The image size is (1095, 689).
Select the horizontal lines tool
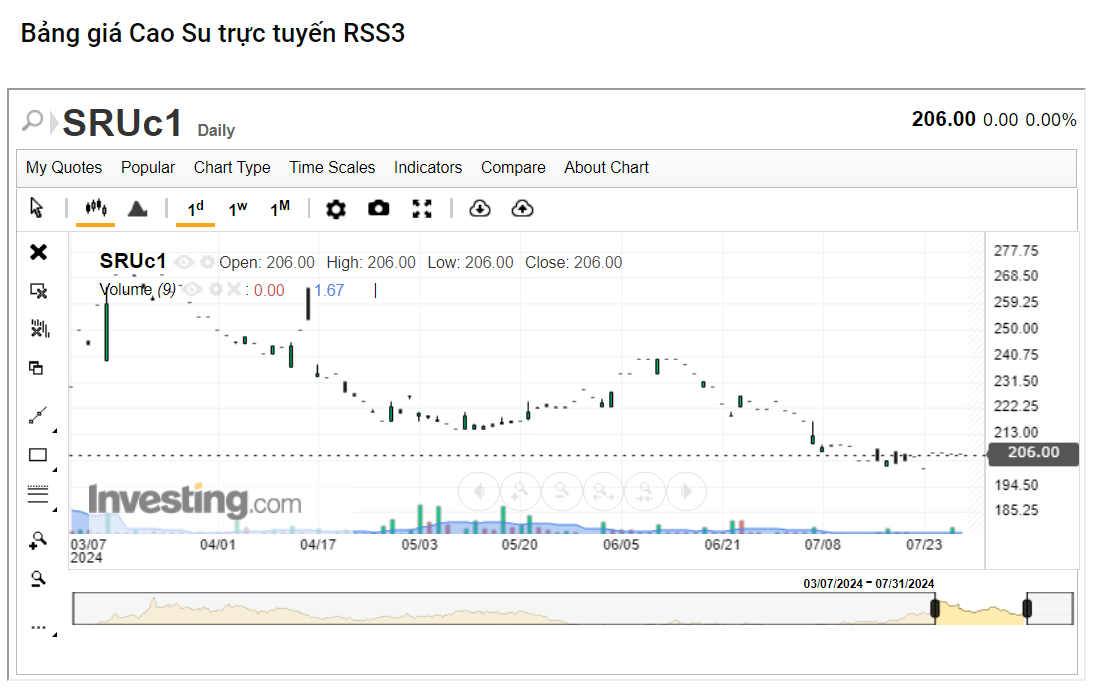tap(38, 494)
